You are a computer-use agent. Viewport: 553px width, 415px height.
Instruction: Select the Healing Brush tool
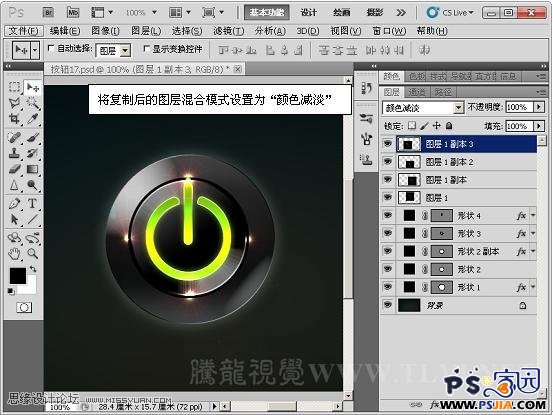(14, 137)
